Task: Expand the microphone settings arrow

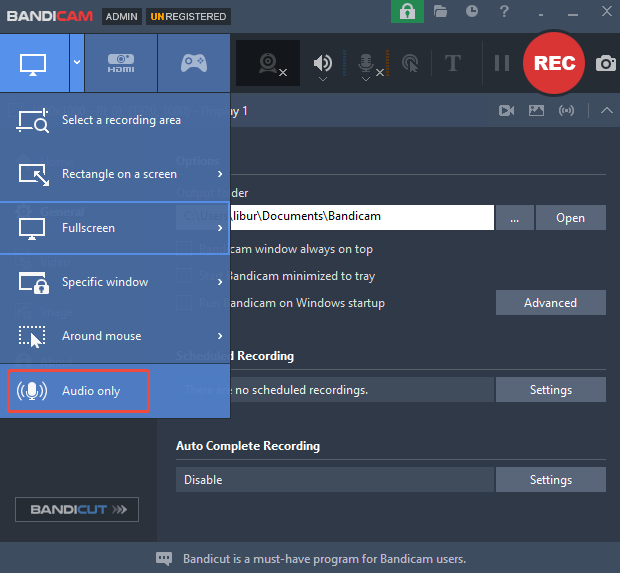Action: (366, 79)
